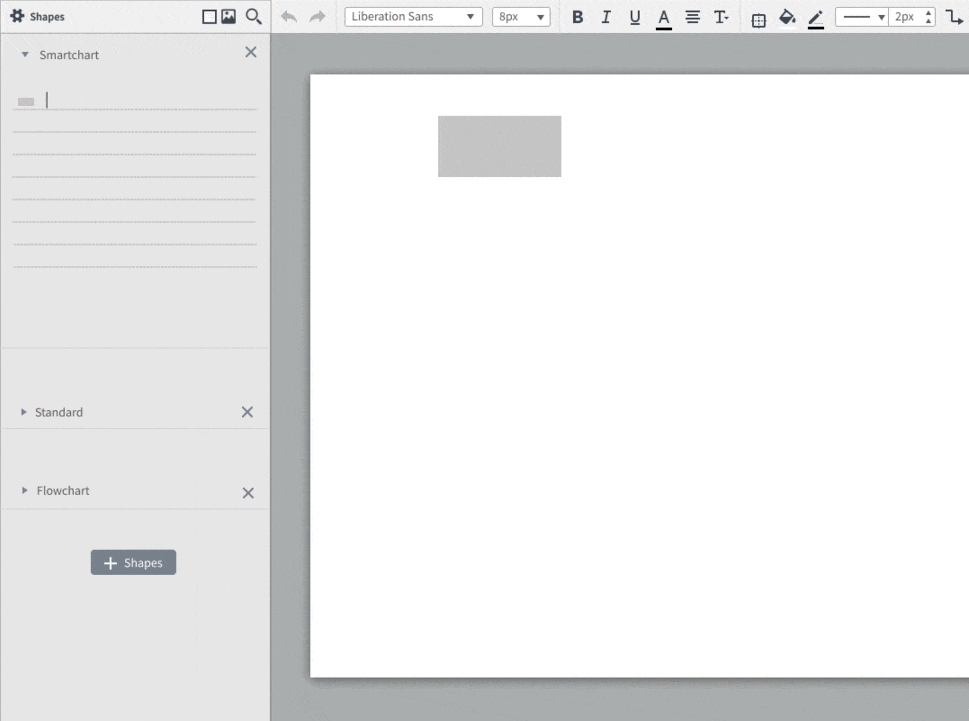Open the Shapes settings gear icon
The image size is (969, 721).
[x=17, y=16]
